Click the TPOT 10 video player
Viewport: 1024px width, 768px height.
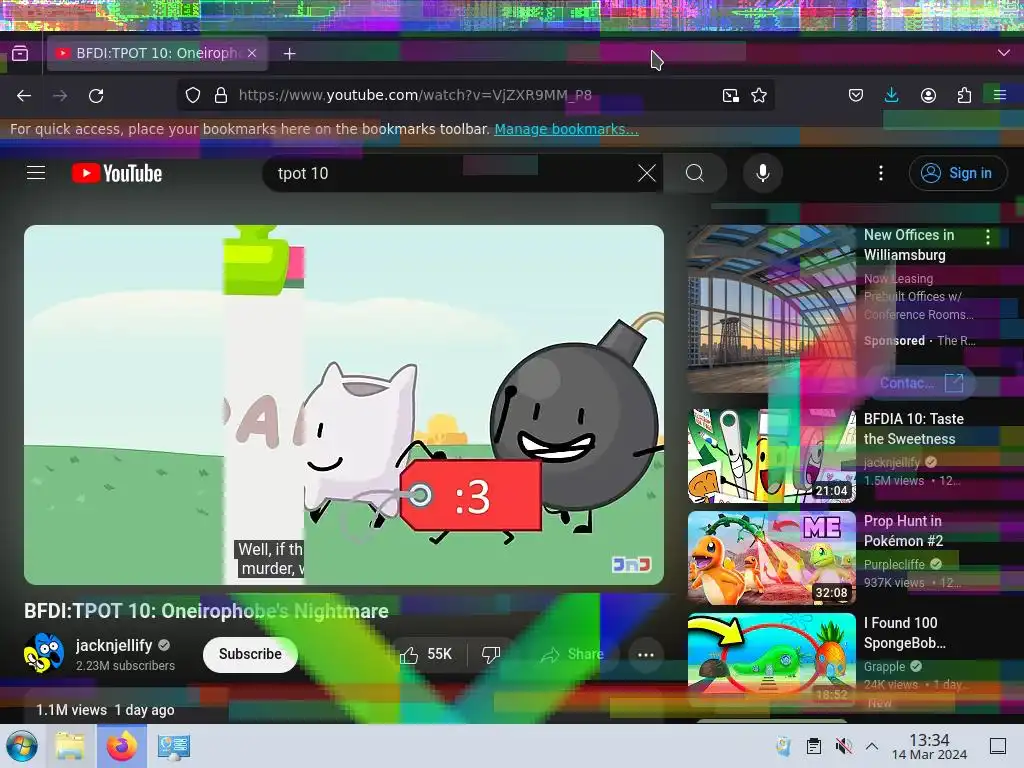[x=344, y=405]
